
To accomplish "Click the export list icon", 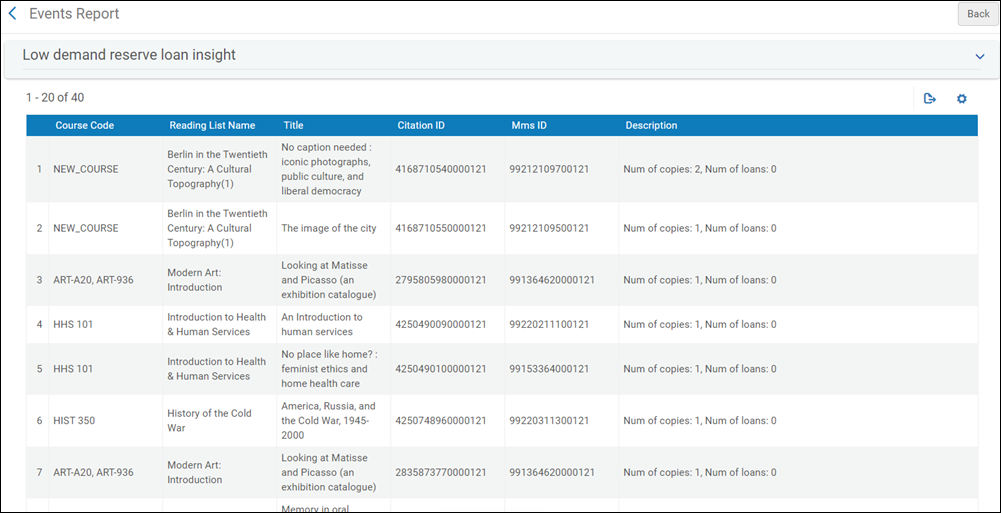I will 930,98.
